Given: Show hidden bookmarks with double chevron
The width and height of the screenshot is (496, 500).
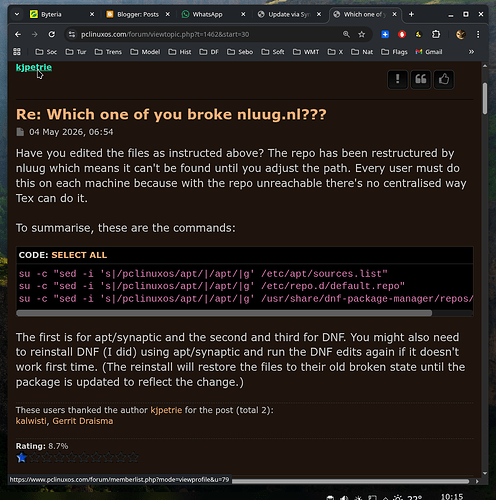Looking at the screenshot, I should [471, 52].
